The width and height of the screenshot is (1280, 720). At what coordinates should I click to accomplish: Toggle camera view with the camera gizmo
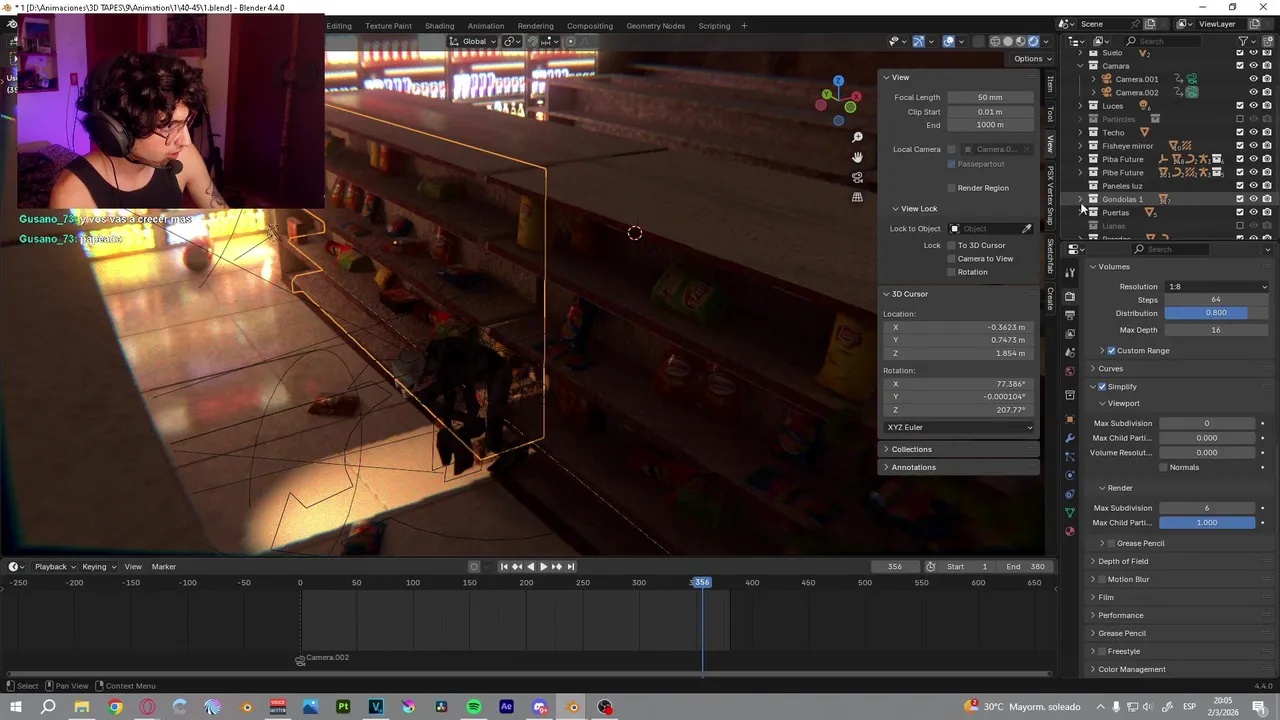pos(857,177)
